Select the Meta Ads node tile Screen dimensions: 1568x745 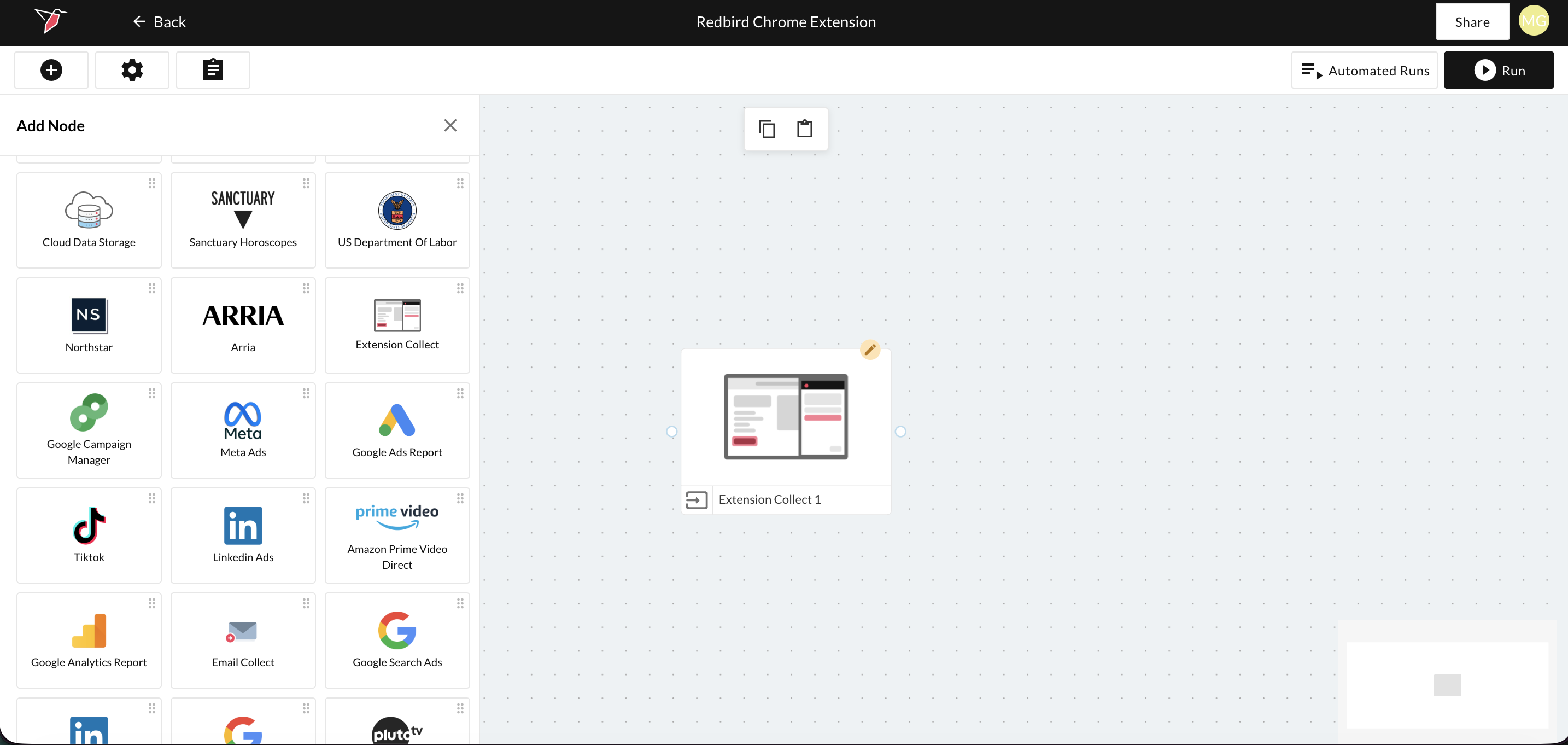[243, 430]
